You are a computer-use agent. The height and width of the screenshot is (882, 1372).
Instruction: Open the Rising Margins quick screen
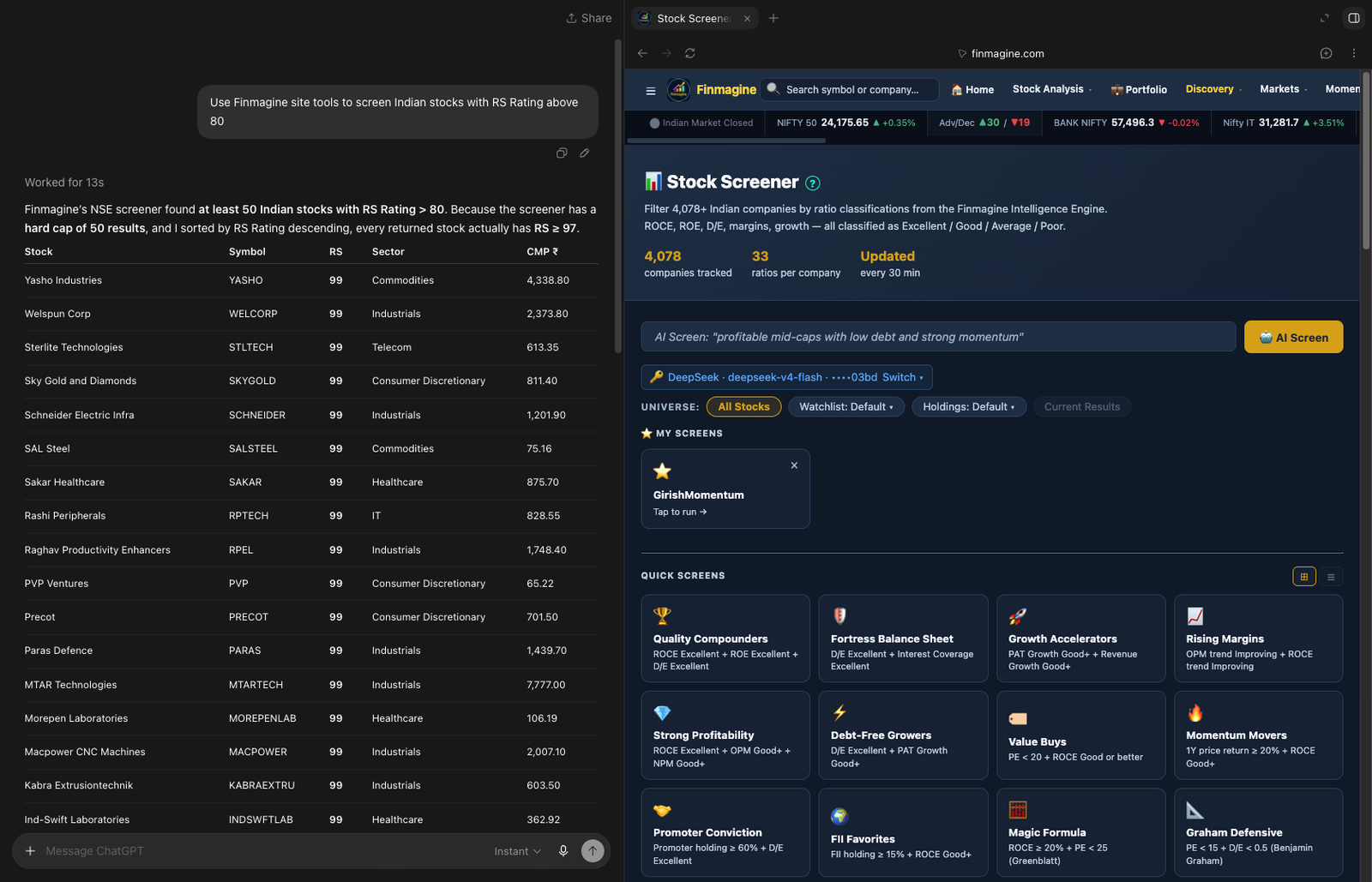point(1258,639)
